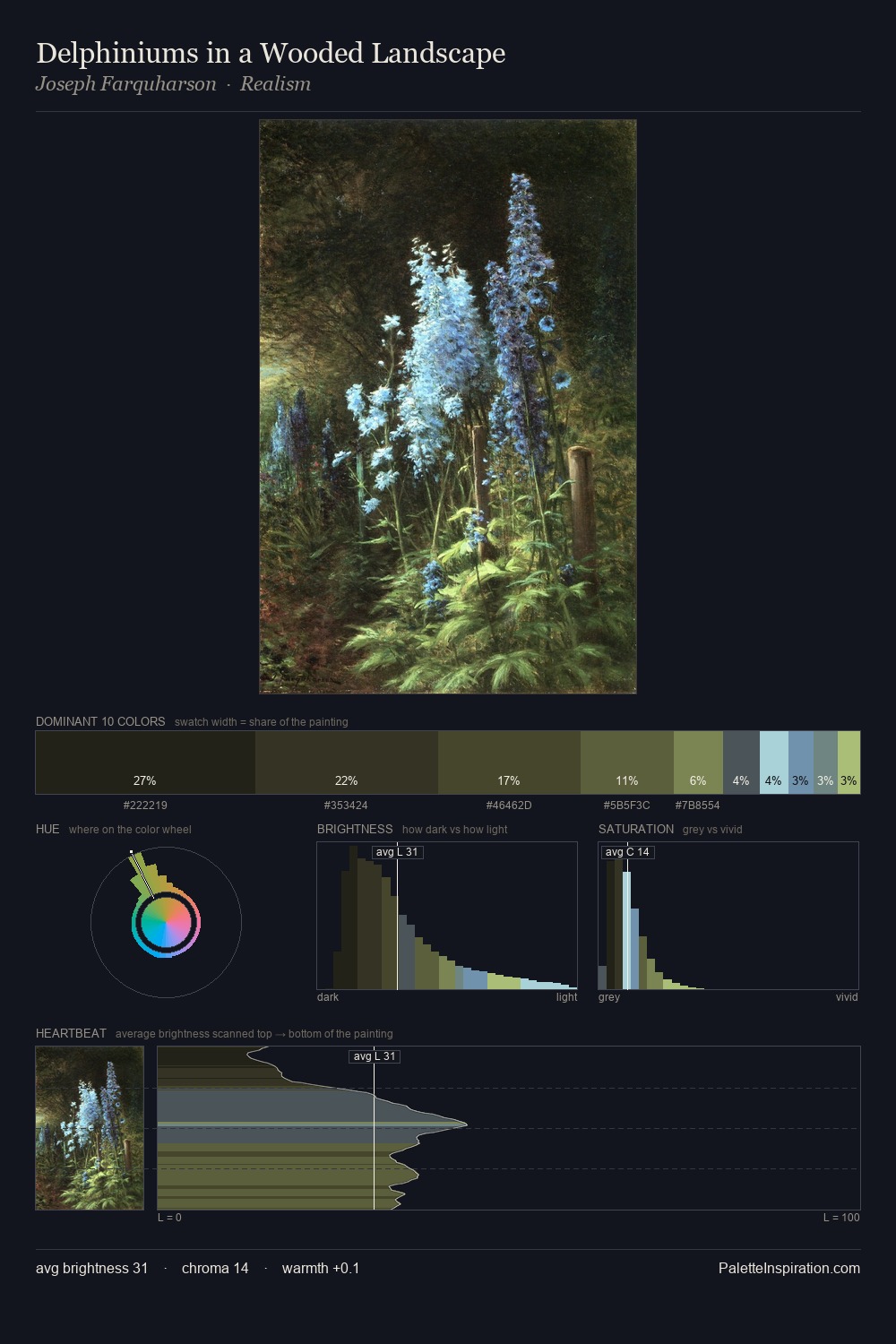Screen dimensions: 896x1344
Task: Select the 22% swatch #353424
Action: click(347, 762)
